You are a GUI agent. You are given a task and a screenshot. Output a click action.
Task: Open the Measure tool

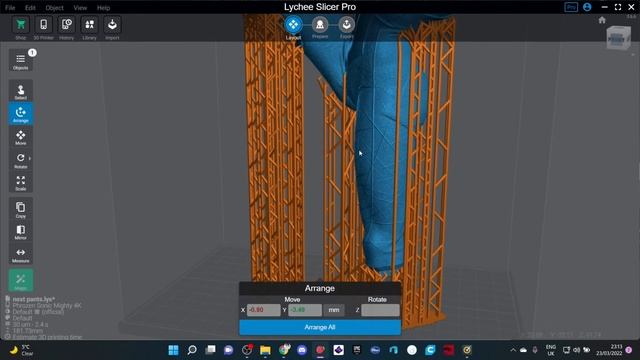21,255
